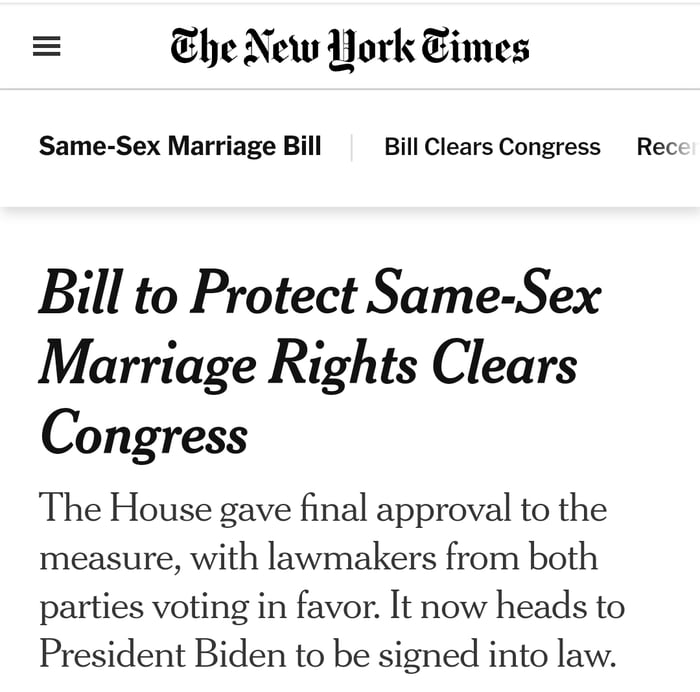Click "signed into law" in the summary

coord(499,653)
